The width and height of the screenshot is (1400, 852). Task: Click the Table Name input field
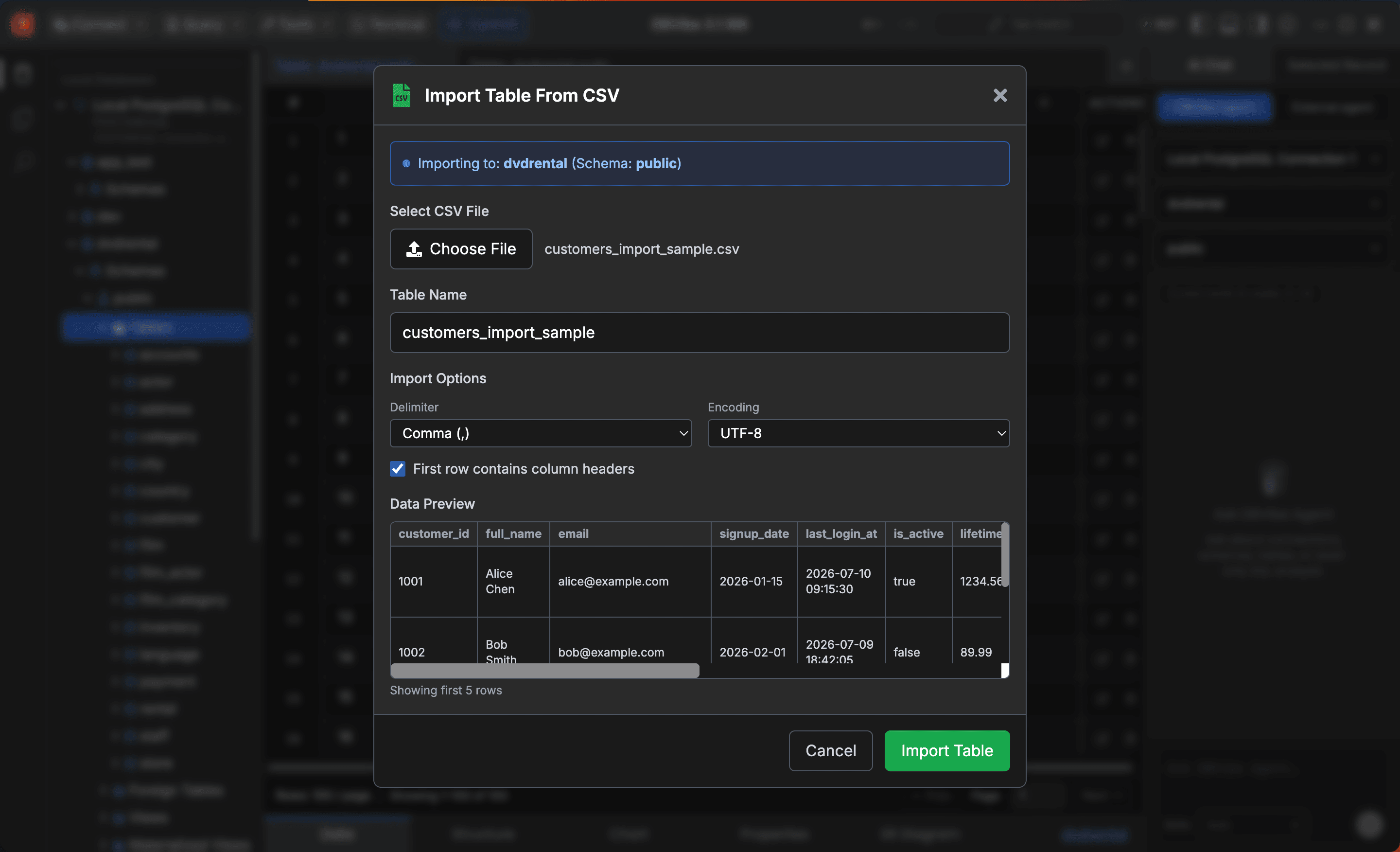click(x=700, y=333)
